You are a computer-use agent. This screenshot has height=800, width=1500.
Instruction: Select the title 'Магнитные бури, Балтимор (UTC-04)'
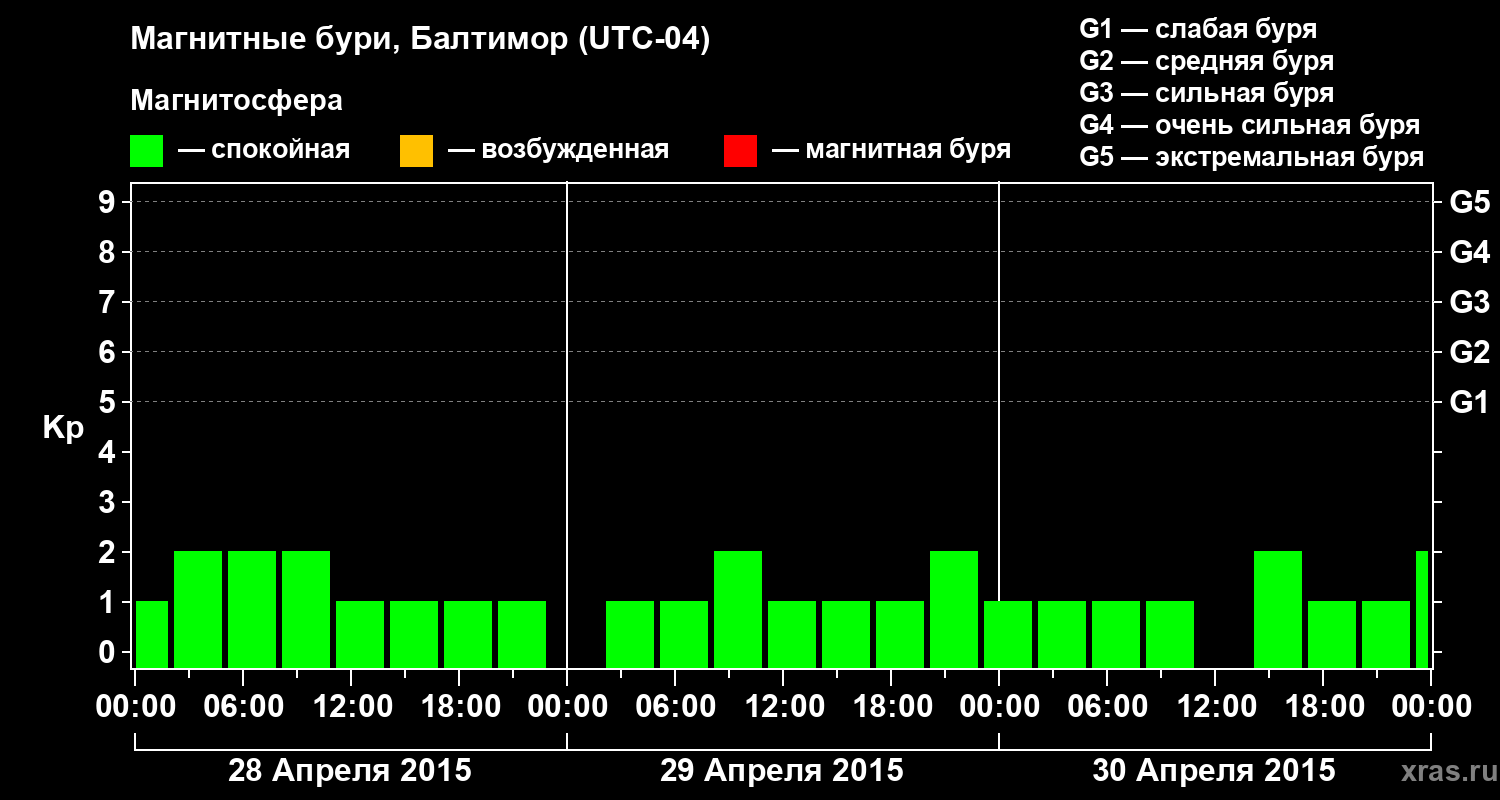coord(420,41)
